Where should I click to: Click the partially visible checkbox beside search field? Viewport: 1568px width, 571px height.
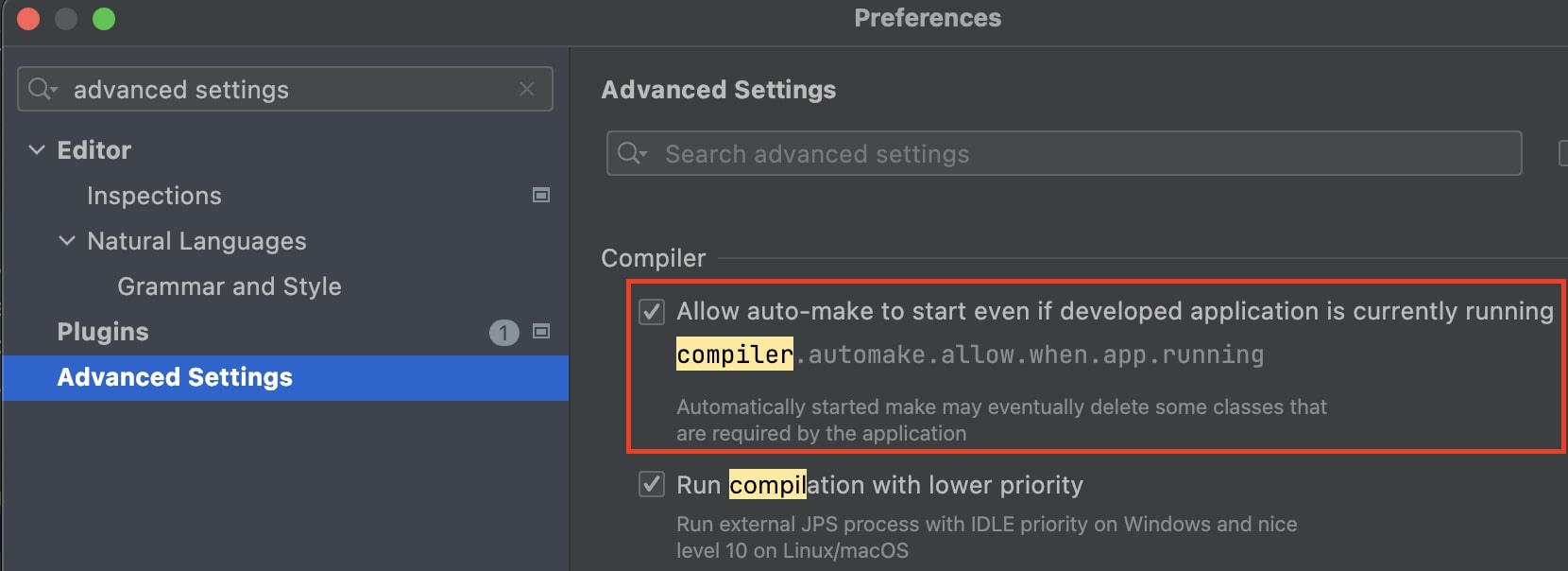coord(1562,153)
